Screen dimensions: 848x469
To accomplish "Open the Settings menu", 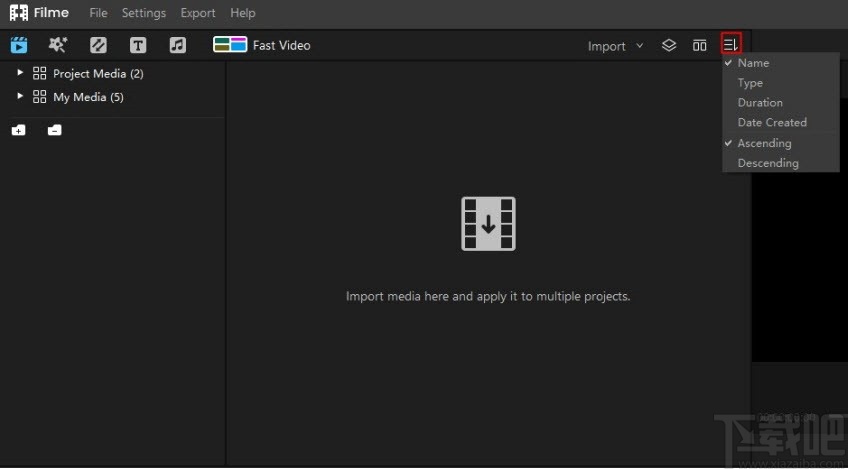I will pos(144,13).
